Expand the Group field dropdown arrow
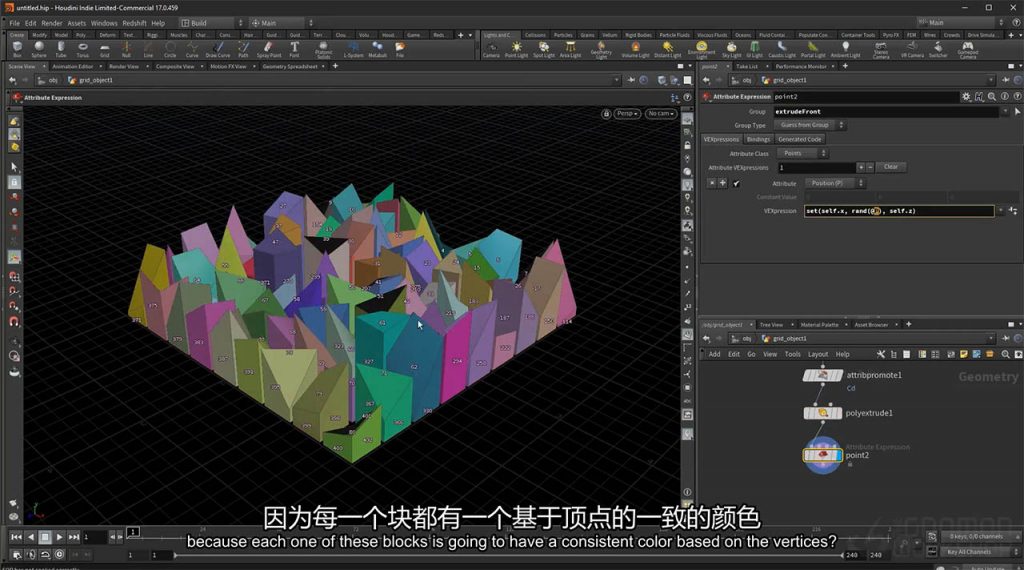The width and height of the screenshot is (1024, 570). coord(1004,112)
